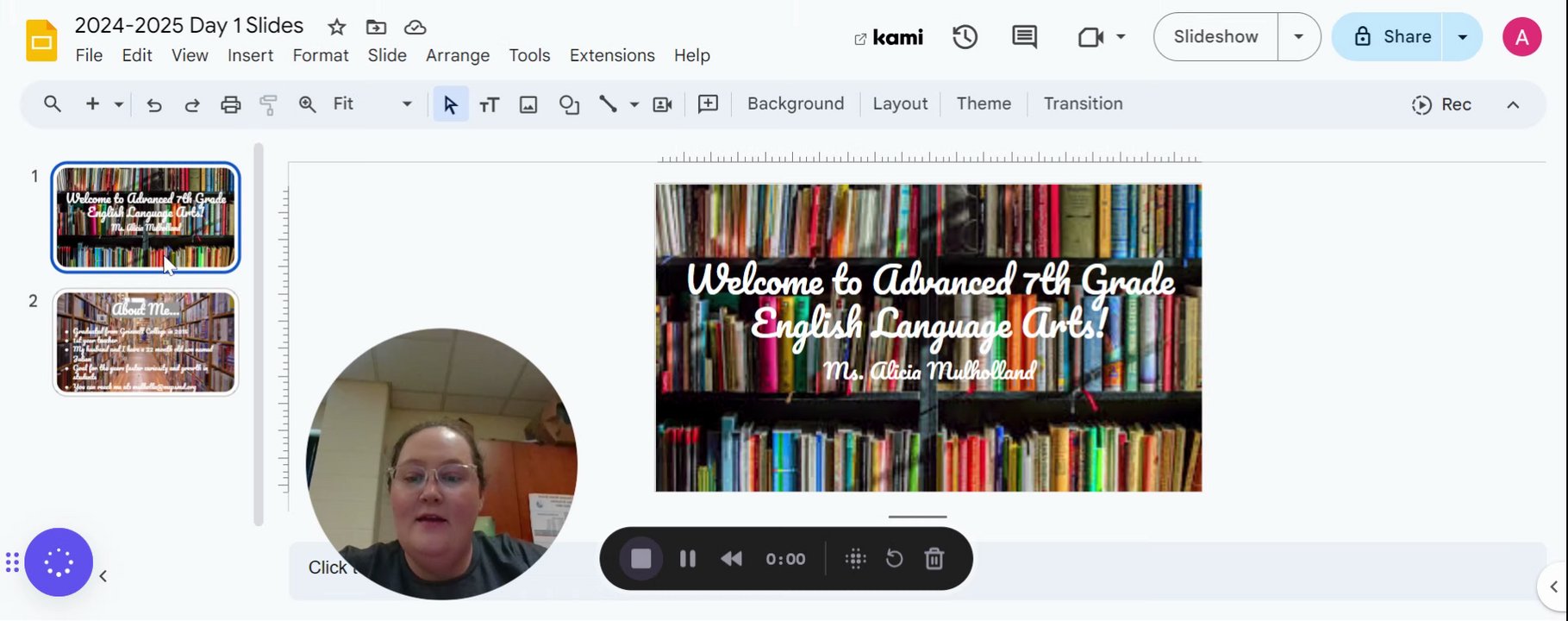
Task: Delete the recording with trash icon
Action: tap(934, 559)
